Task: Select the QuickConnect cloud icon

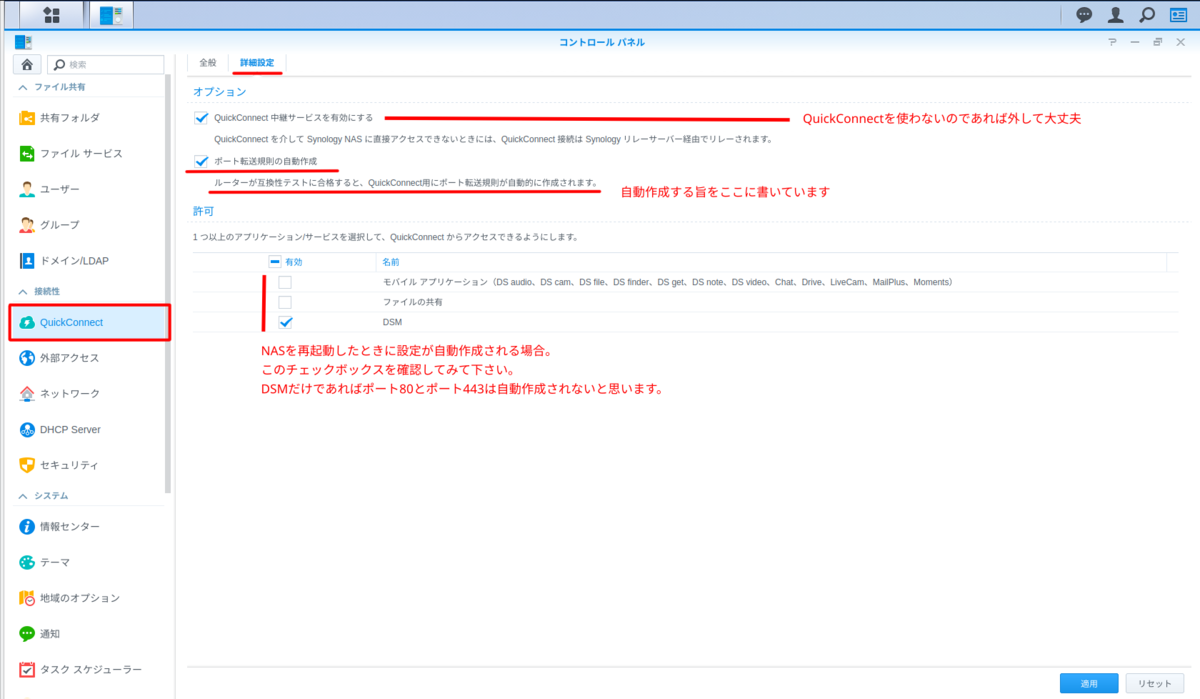Action: coord(27,322)
